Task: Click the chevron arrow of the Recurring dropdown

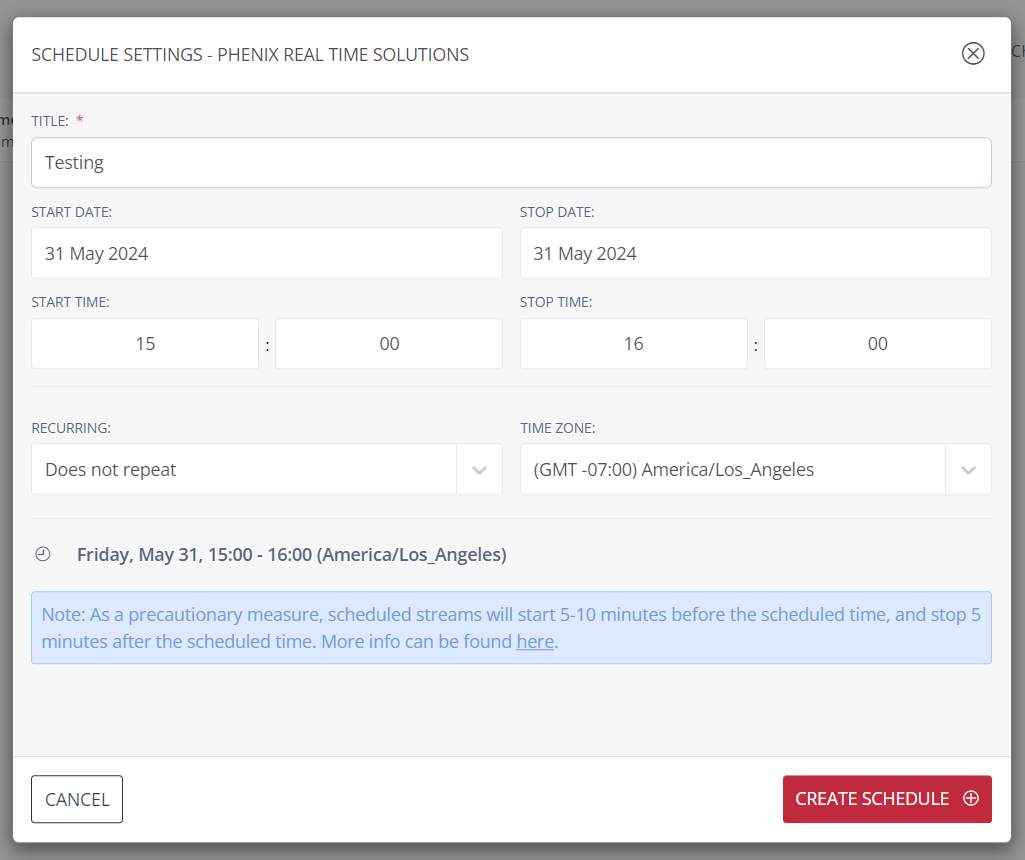Action: click(479, 470)
